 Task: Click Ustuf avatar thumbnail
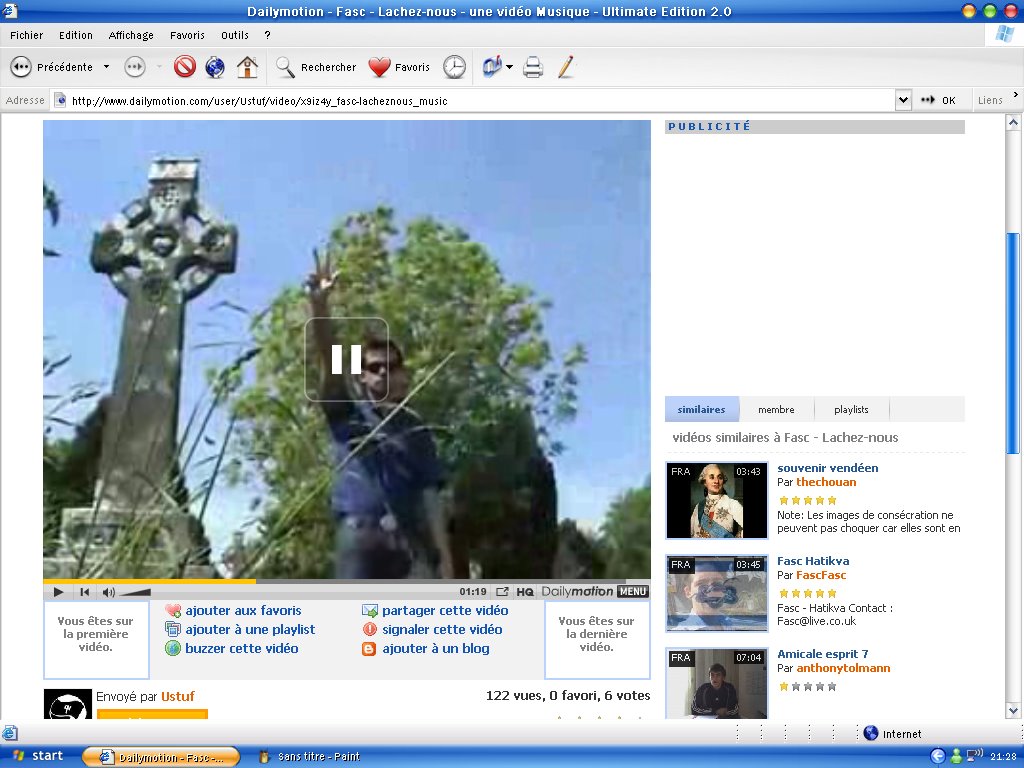click(x=68, y=705)
